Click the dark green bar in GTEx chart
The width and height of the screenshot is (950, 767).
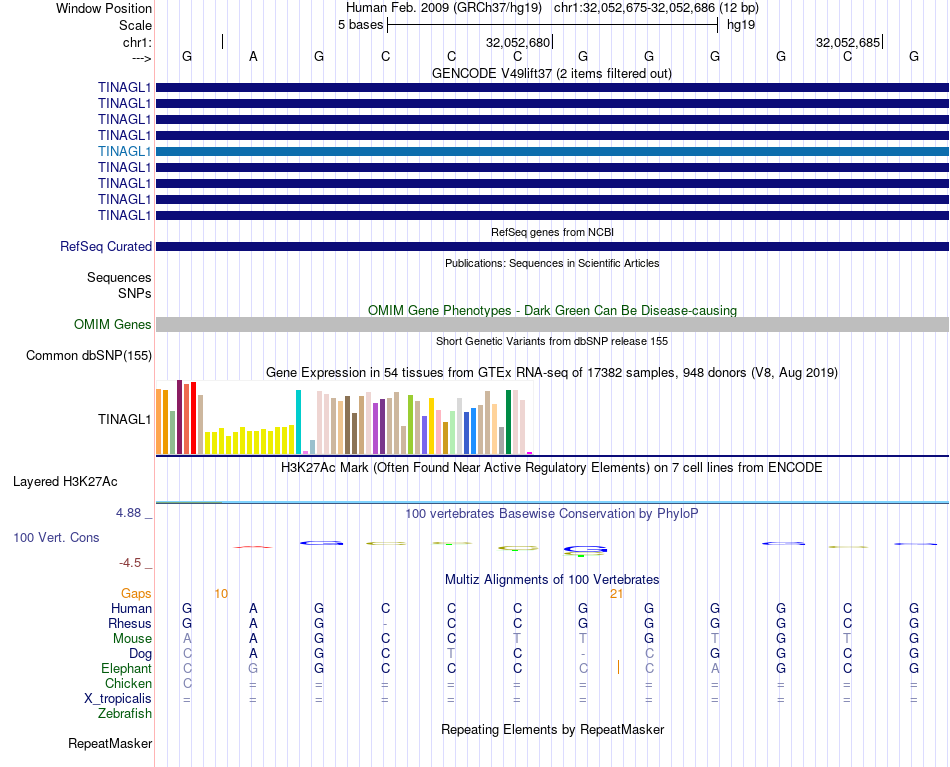(x=508, y=422)
